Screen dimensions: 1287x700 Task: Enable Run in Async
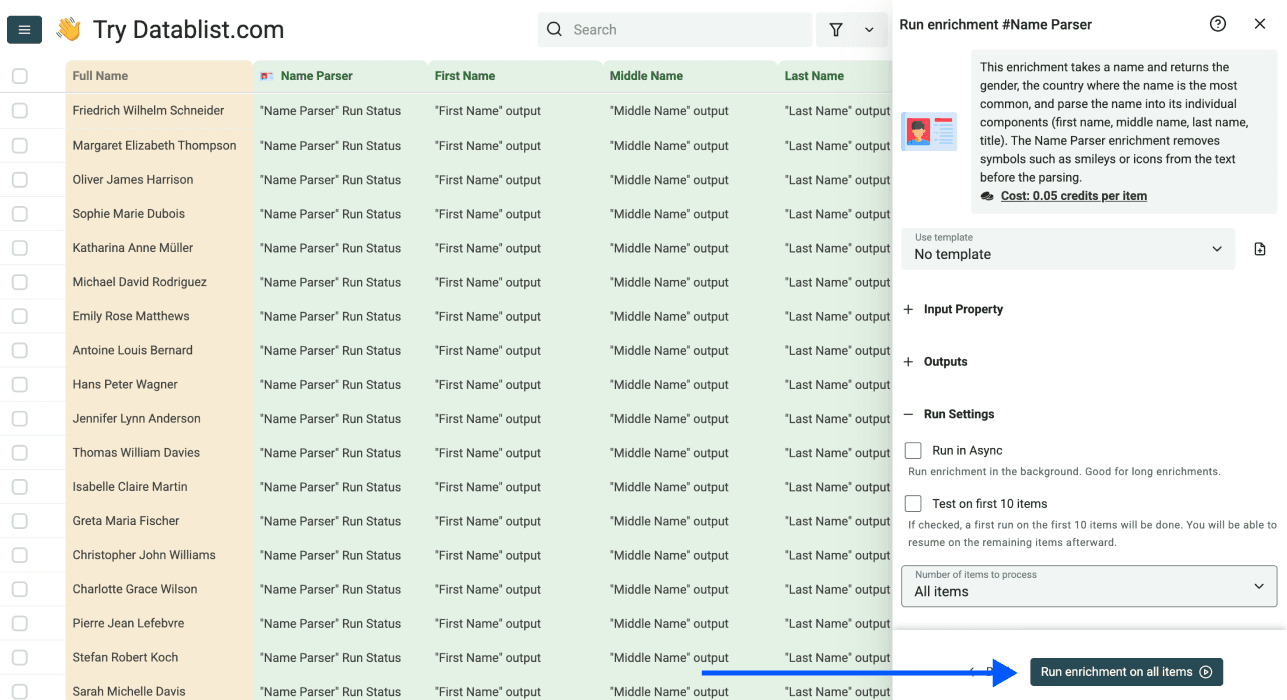pos(912,450)
